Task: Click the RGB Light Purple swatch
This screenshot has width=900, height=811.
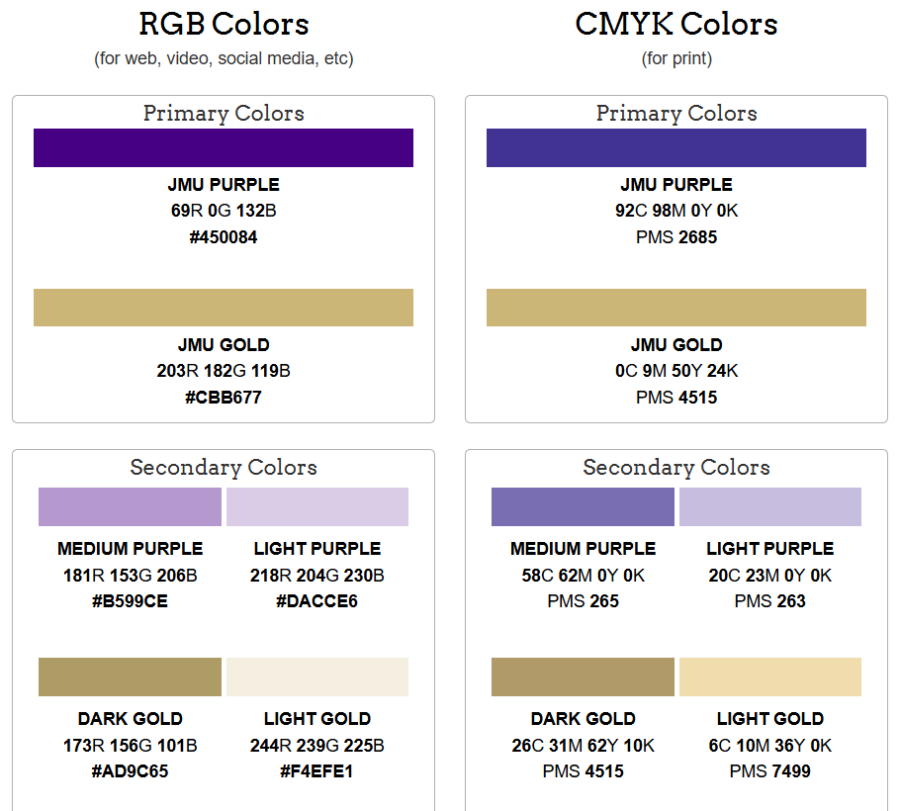Action: (317, 507)
